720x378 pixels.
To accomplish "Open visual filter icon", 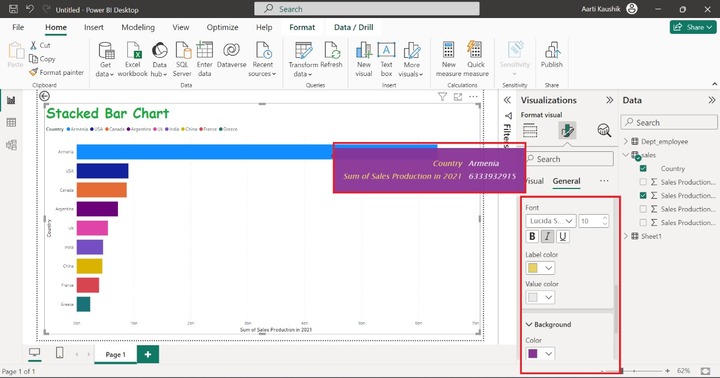I will pyautogui.click(x=442, y=96).
